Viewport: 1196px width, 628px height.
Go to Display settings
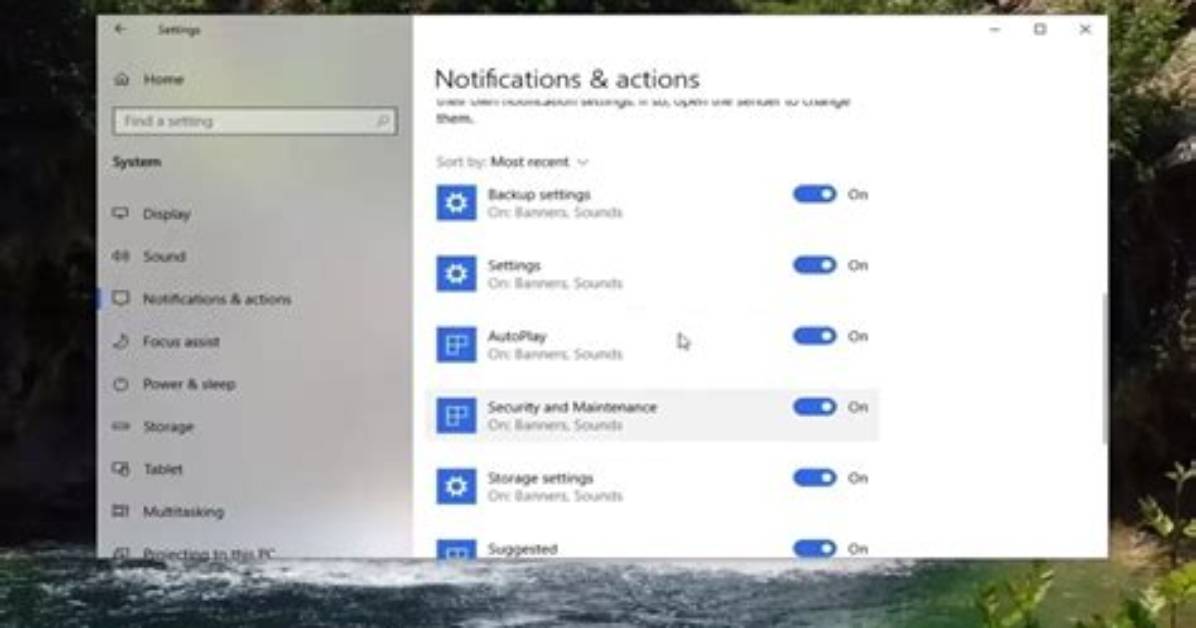pos(166,214)
